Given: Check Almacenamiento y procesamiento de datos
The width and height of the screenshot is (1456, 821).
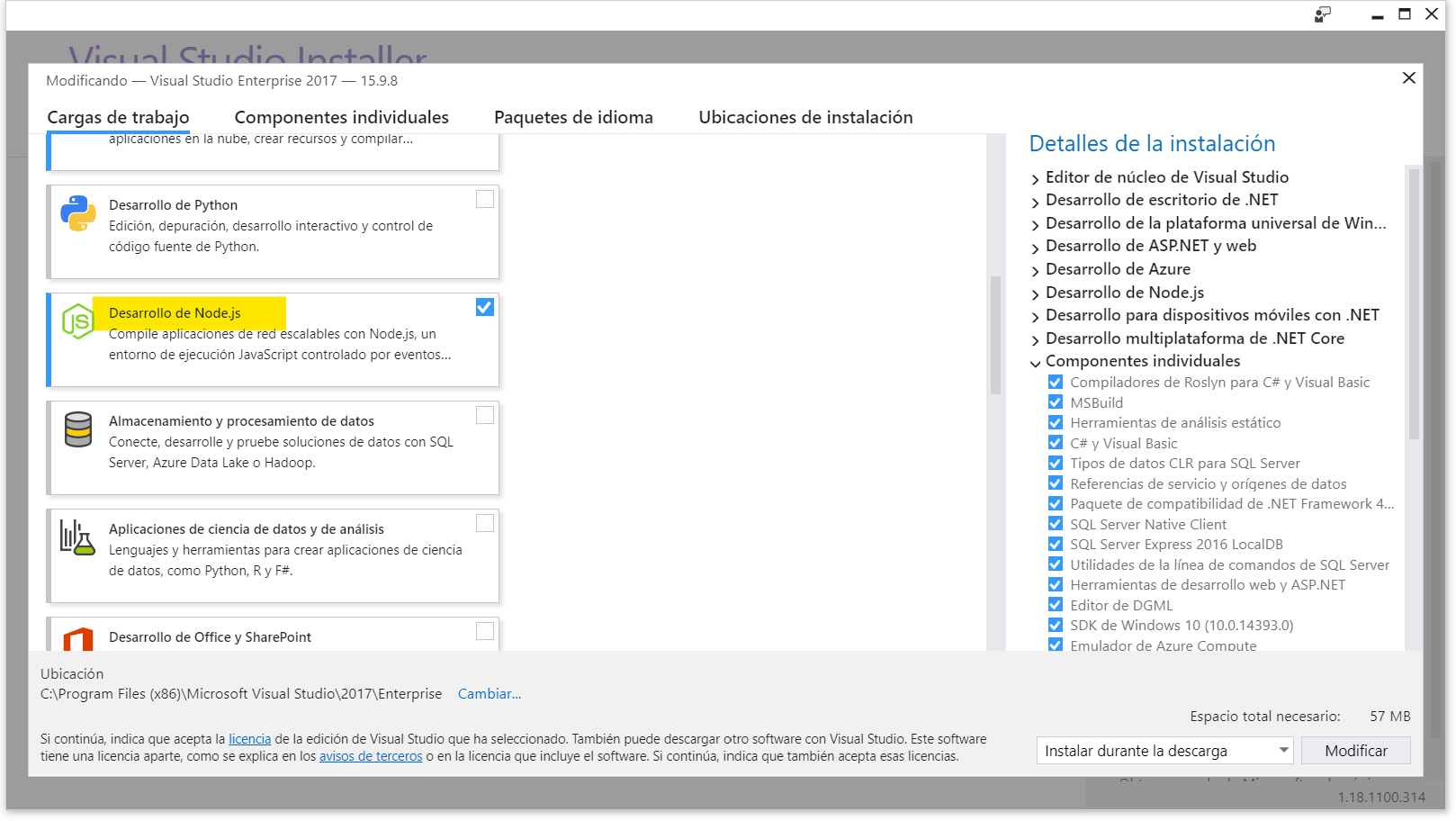Looking at the screenshot, I should click(x=485, y=415).
